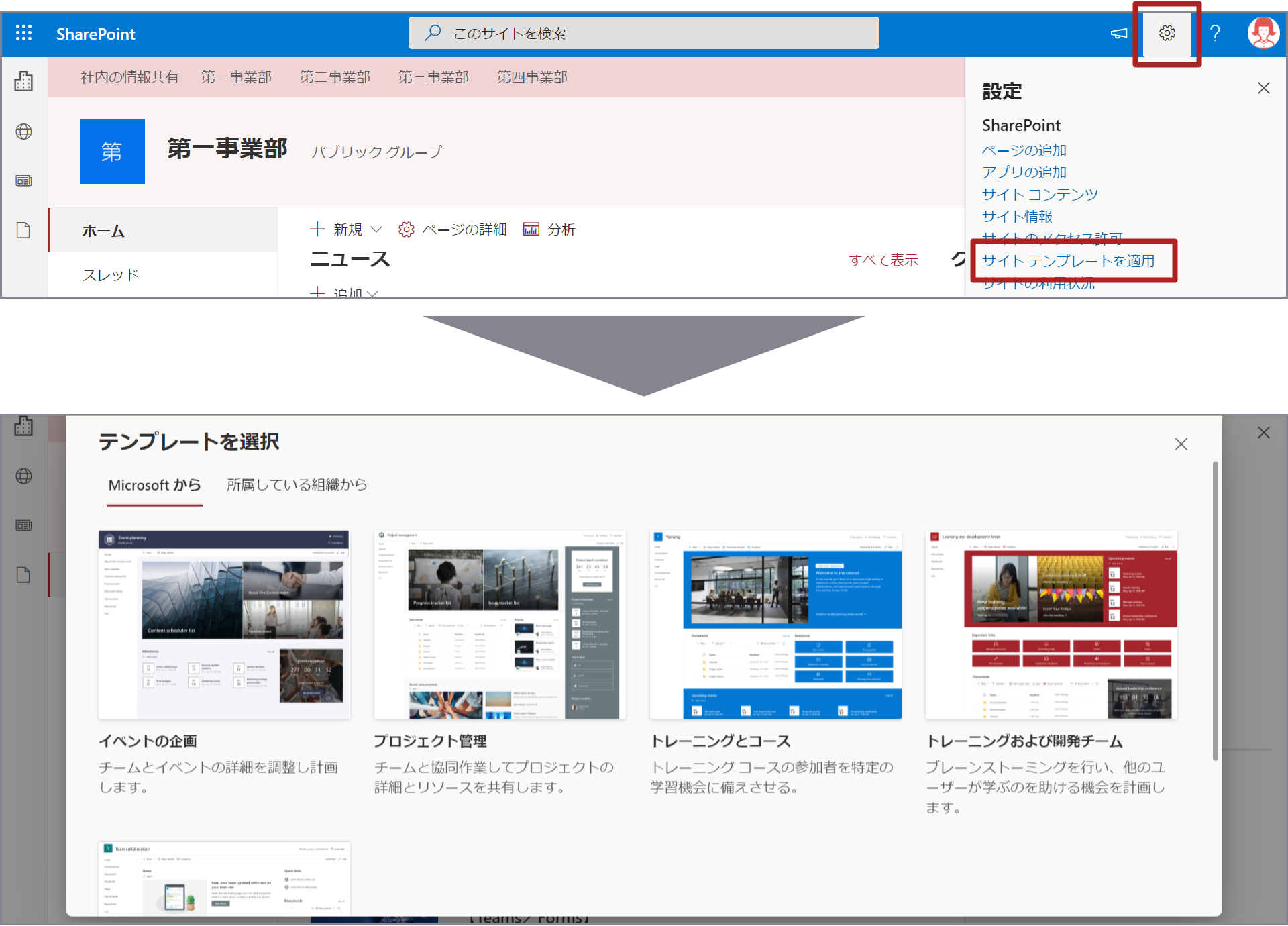This screenshot has width=1288, height=926.
Task: Open the settings gear icon in header
Action: coord(1167,33)
